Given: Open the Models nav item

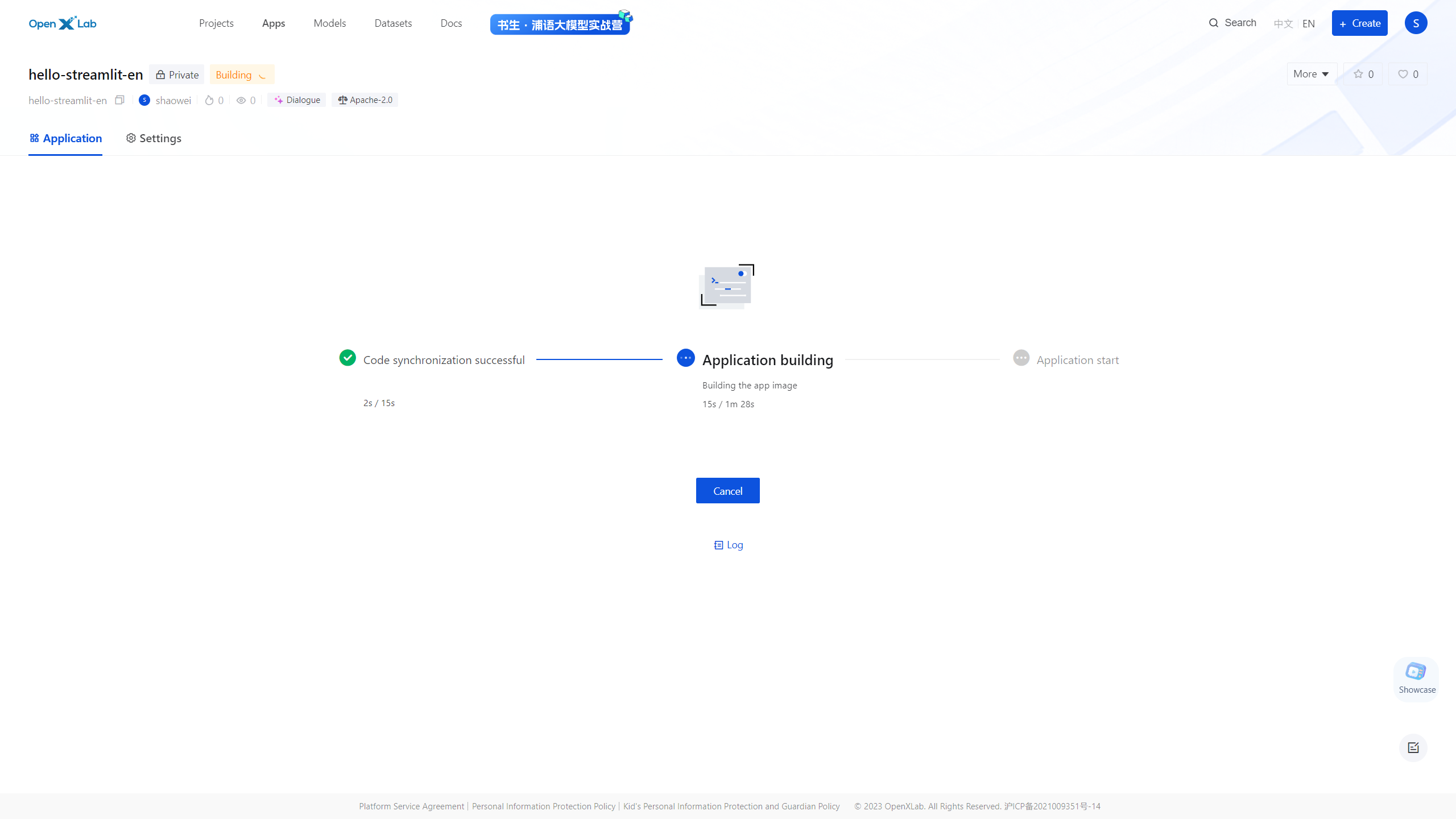Looking at the screenshot, I should pos(330,23).
